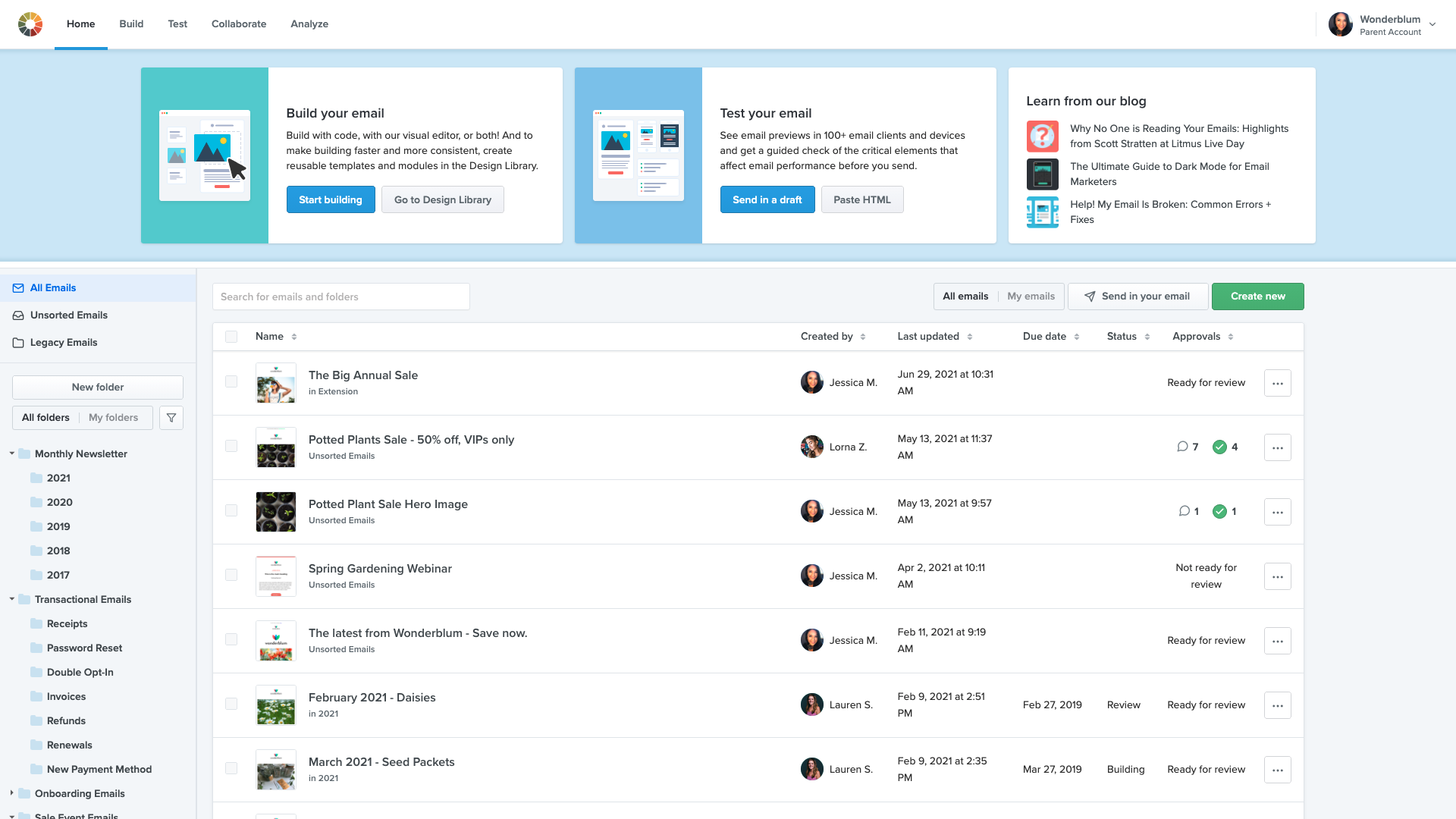Open the folder filter funnel icon
The image size is (1456, 819).
click(171, 417)
